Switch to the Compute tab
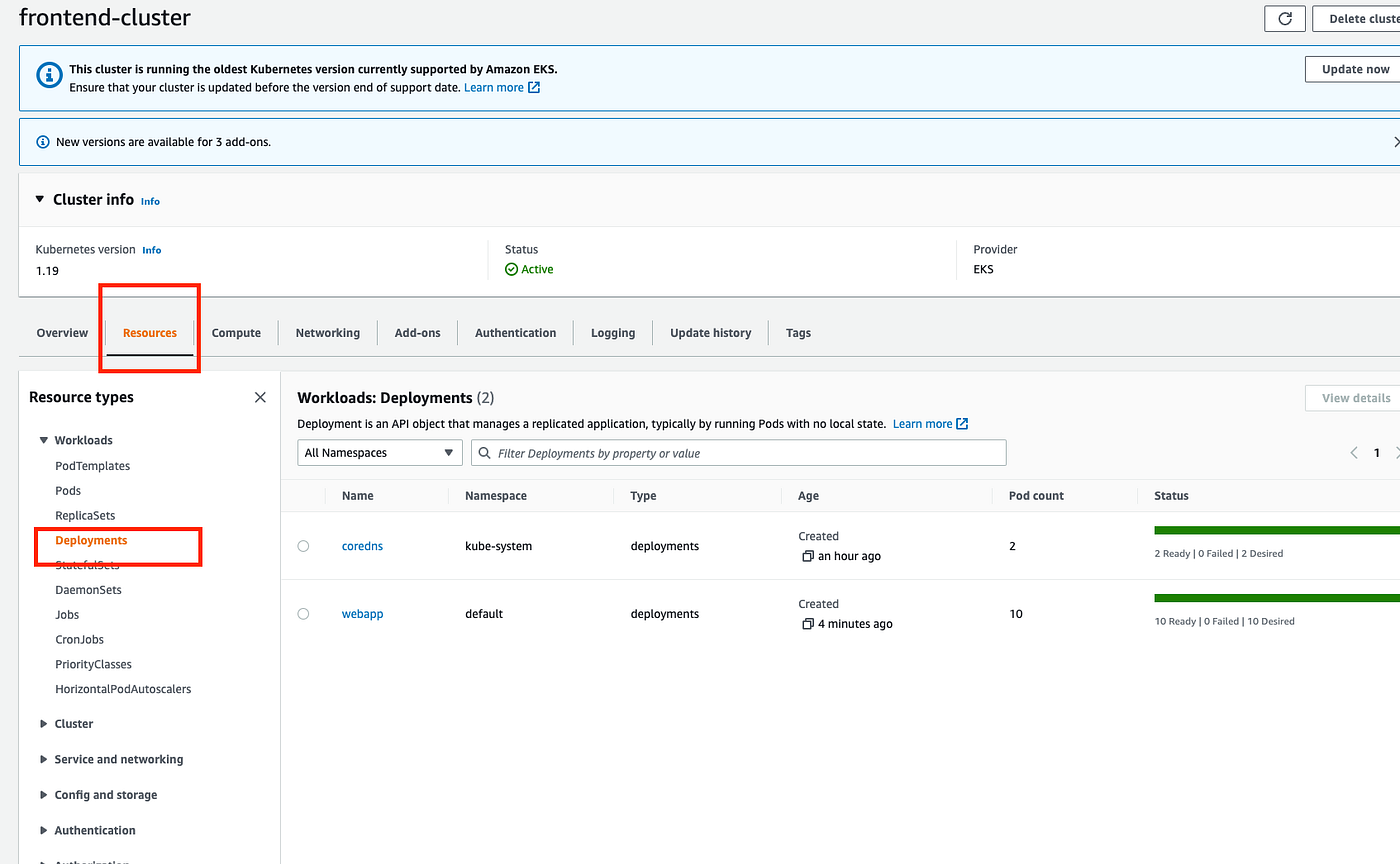The height and width of the screenshot is (864, 1400). 236,332
